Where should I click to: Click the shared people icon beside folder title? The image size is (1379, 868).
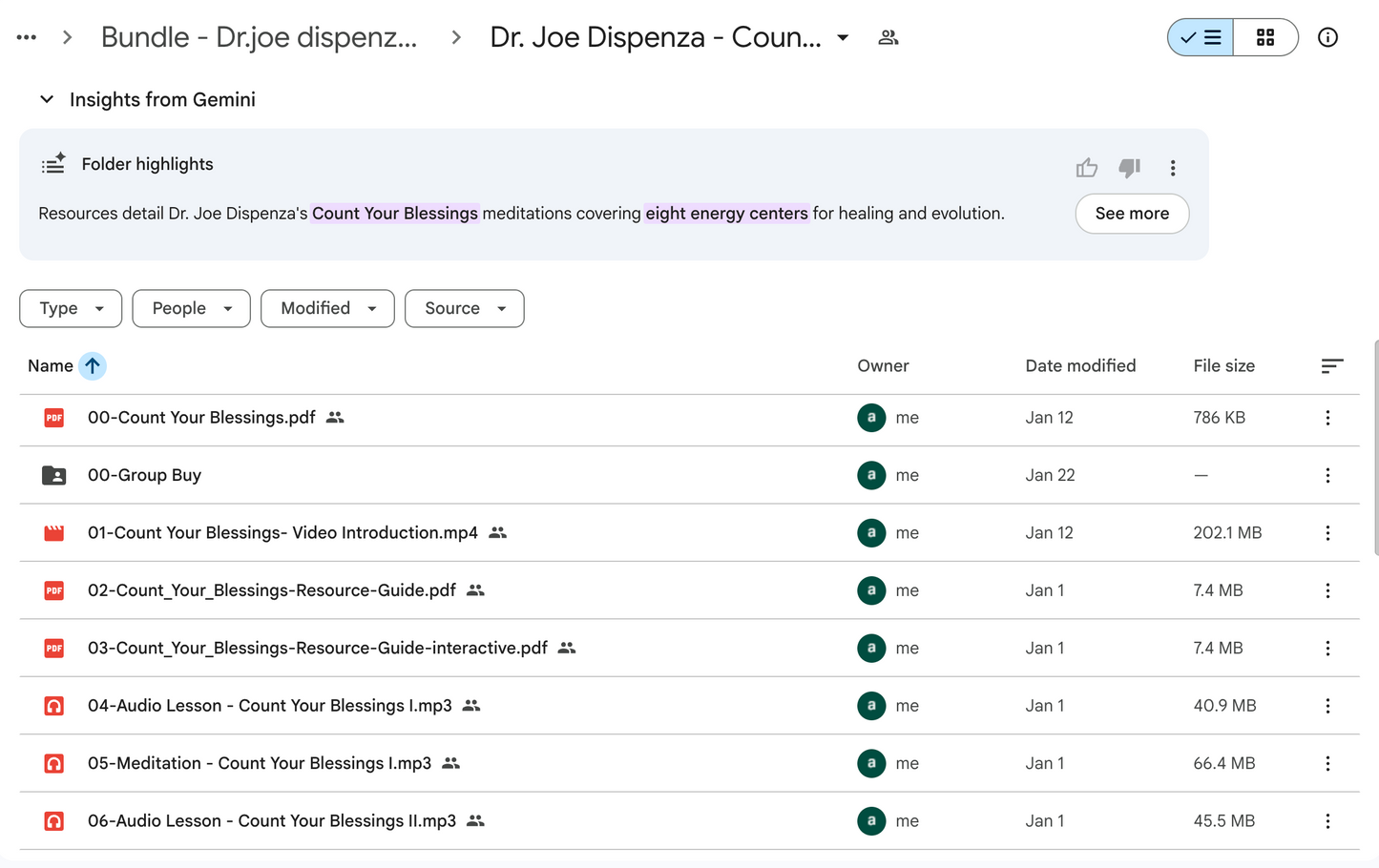pos(888,37)
